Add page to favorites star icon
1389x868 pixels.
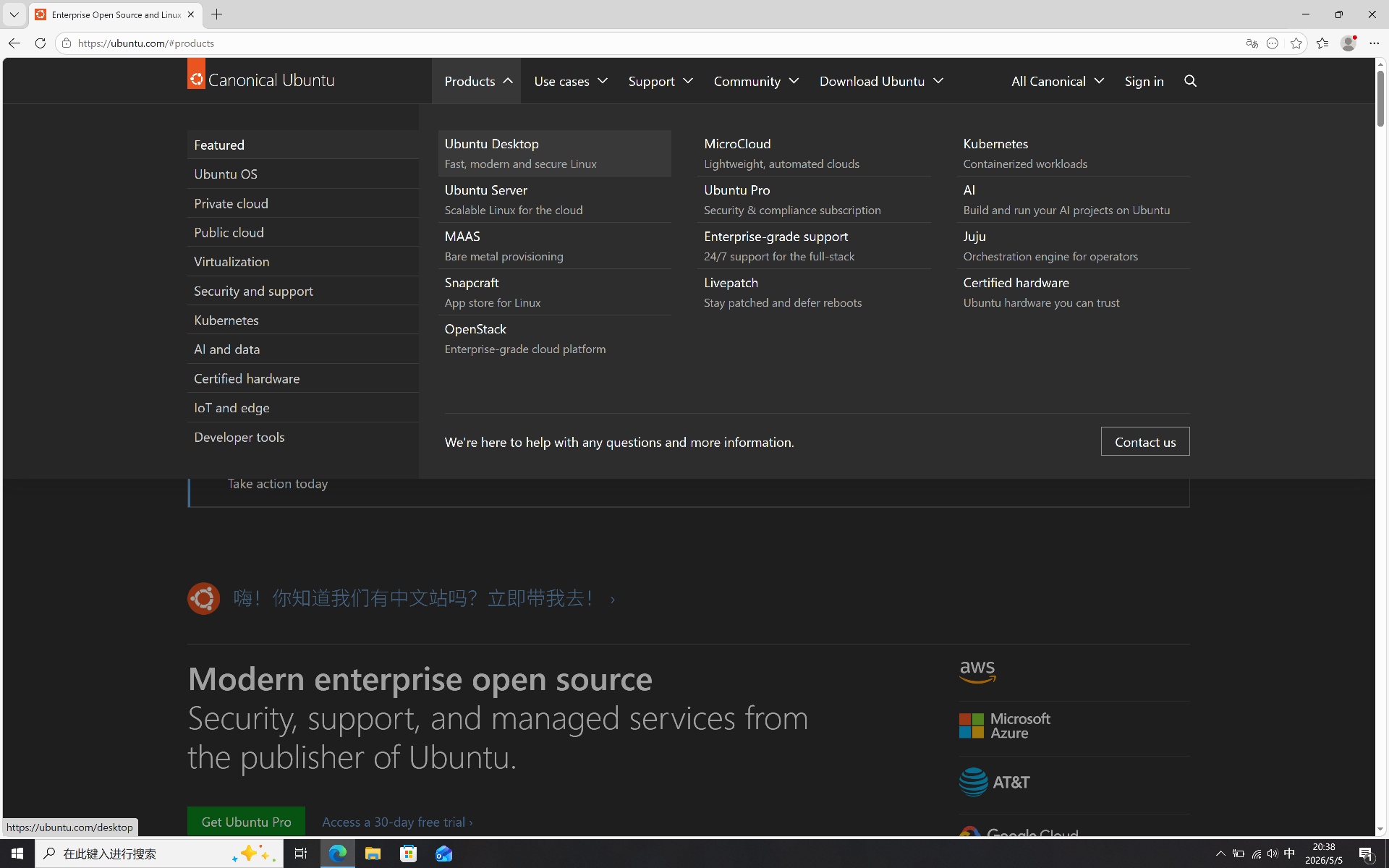[1296, 43]
